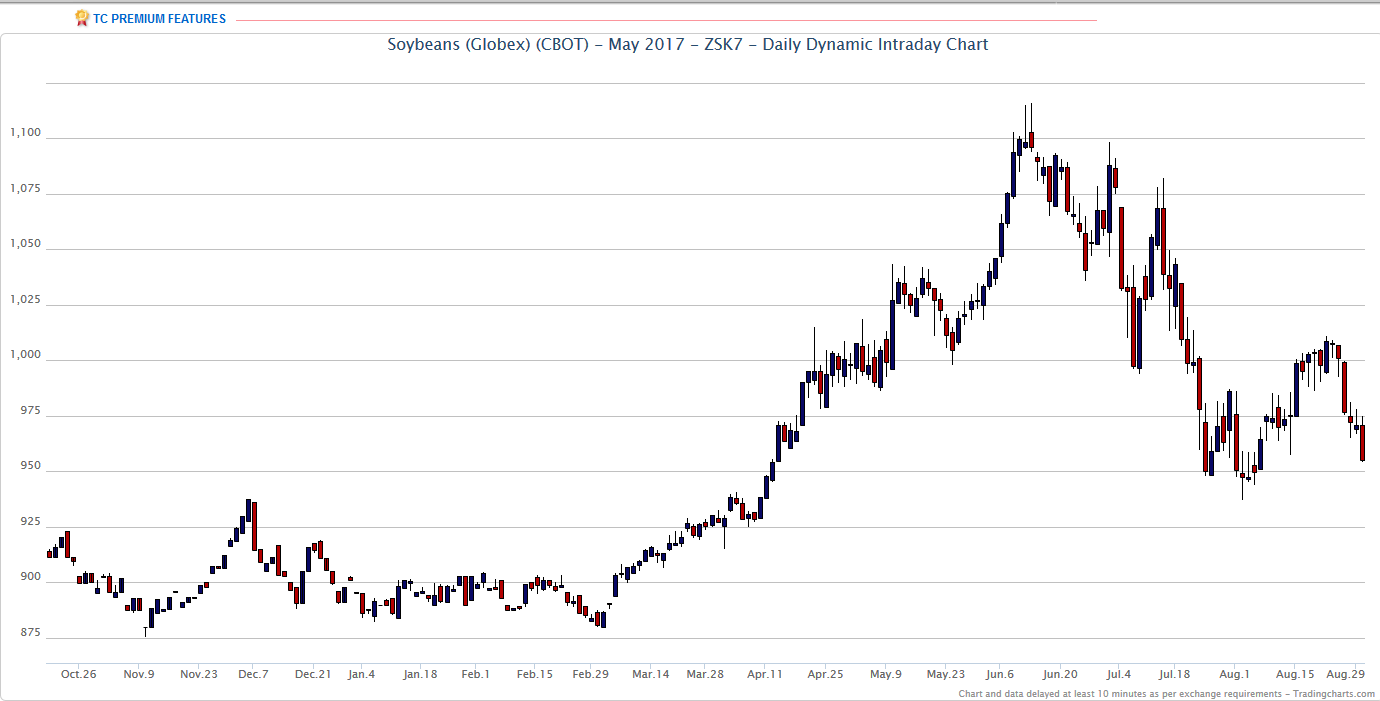Pick the Jun.6 date on the time axis
The height and width of the screenshot is (701, 1380).
1001,674
